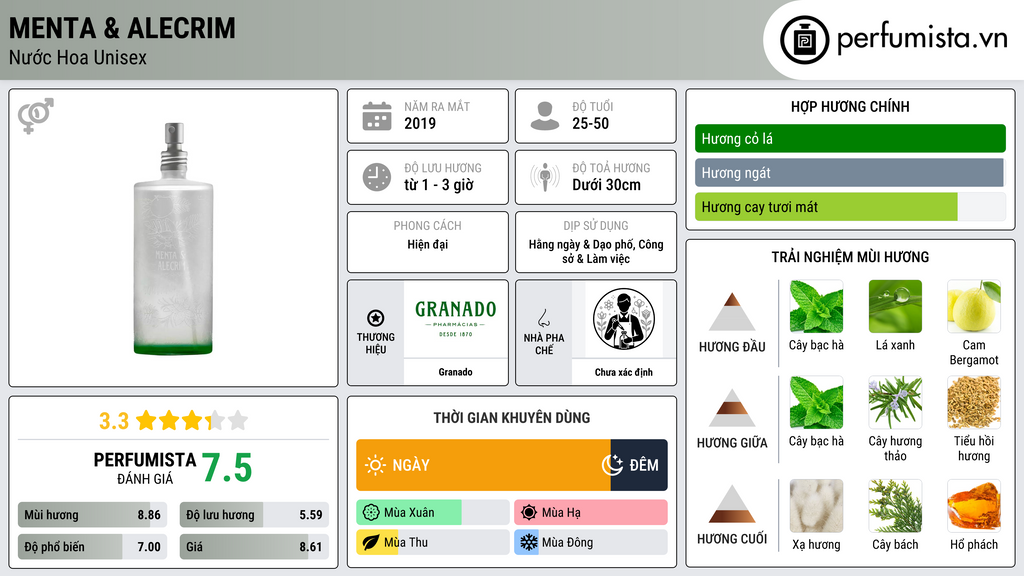
Task: Click the Hương cuối pyramid icon
Action: click(x=732, y=504)
